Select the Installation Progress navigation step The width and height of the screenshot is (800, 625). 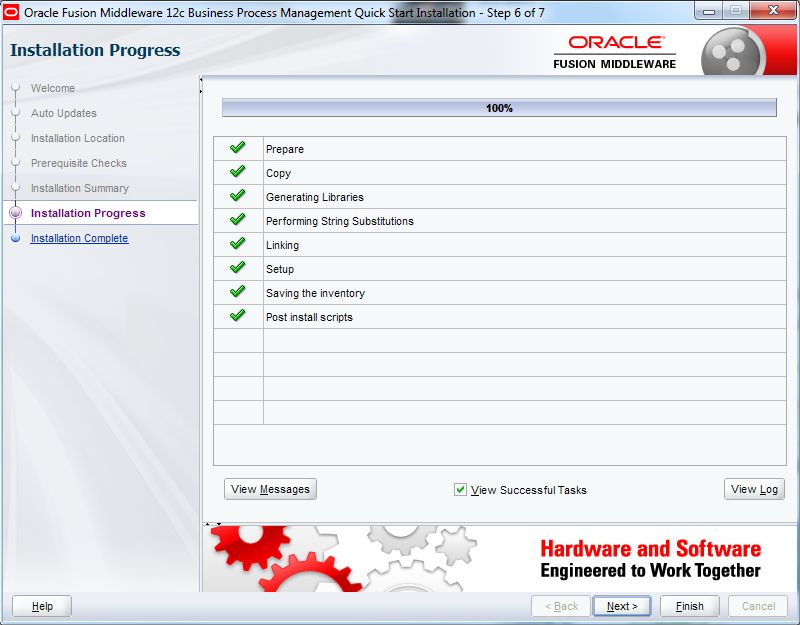[x=88, y=213]
